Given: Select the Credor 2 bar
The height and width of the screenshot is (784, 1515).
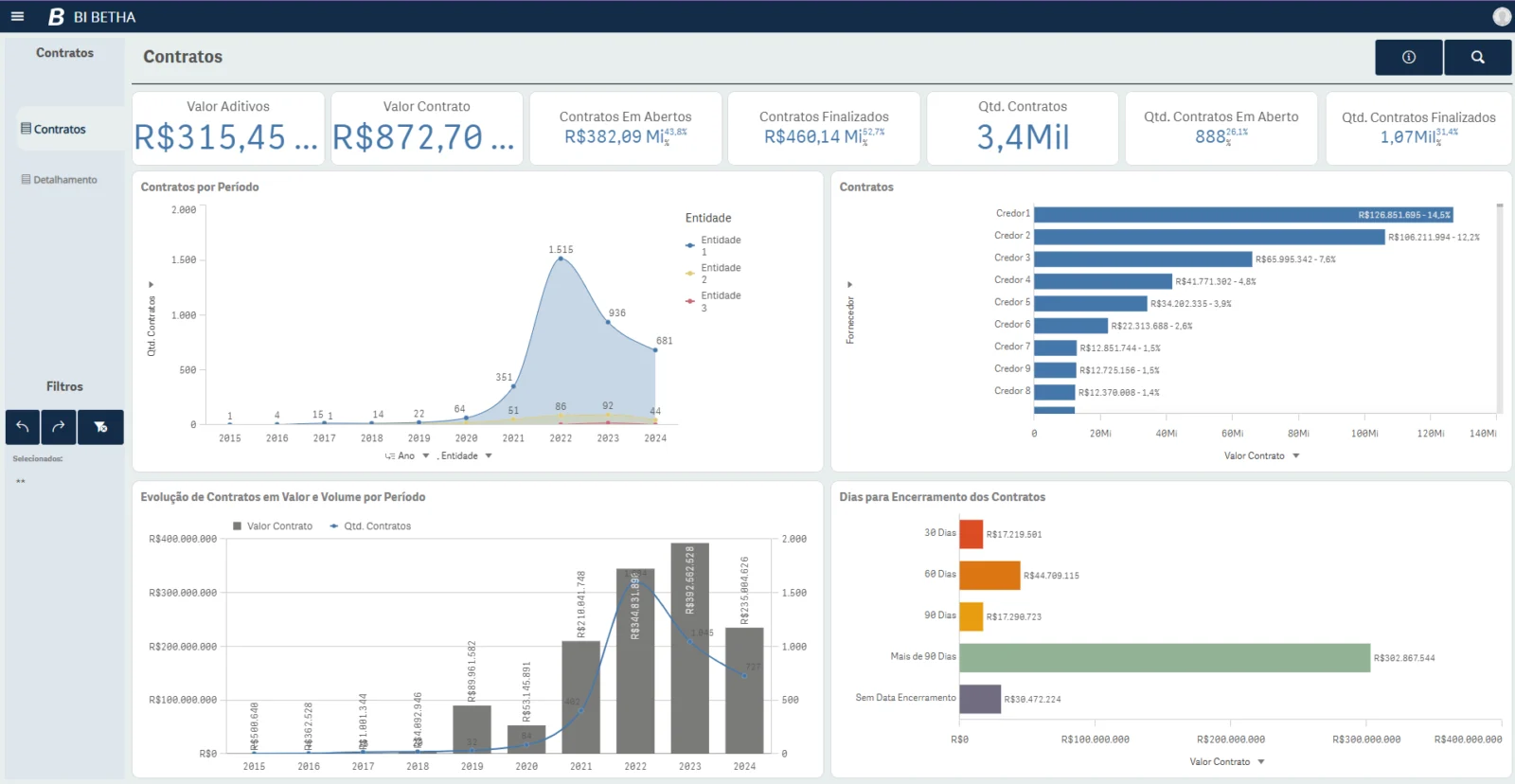Looking at the screenshot, I should 1209,237.
